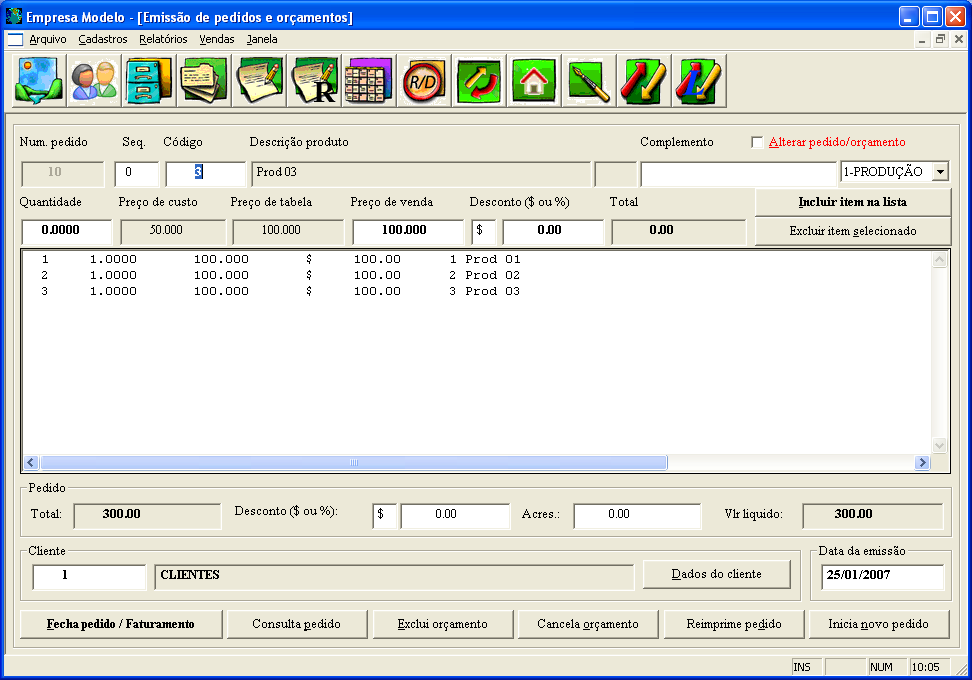Click the landscape picture toolbar icon
Screen dimensions: 972x680
(40, 81)
